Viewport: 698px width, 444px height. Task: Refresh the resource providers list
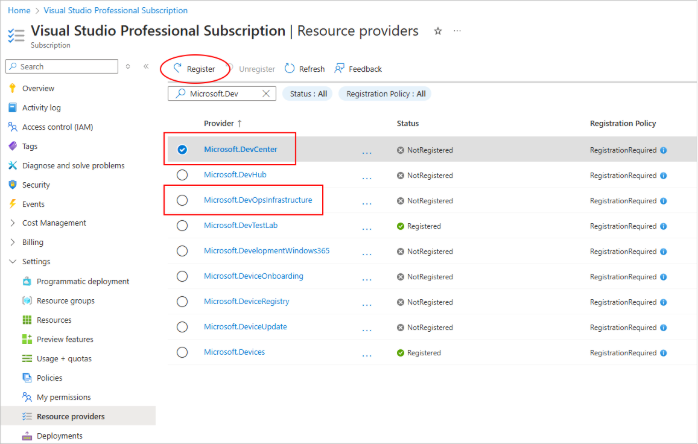coord(305,69)
